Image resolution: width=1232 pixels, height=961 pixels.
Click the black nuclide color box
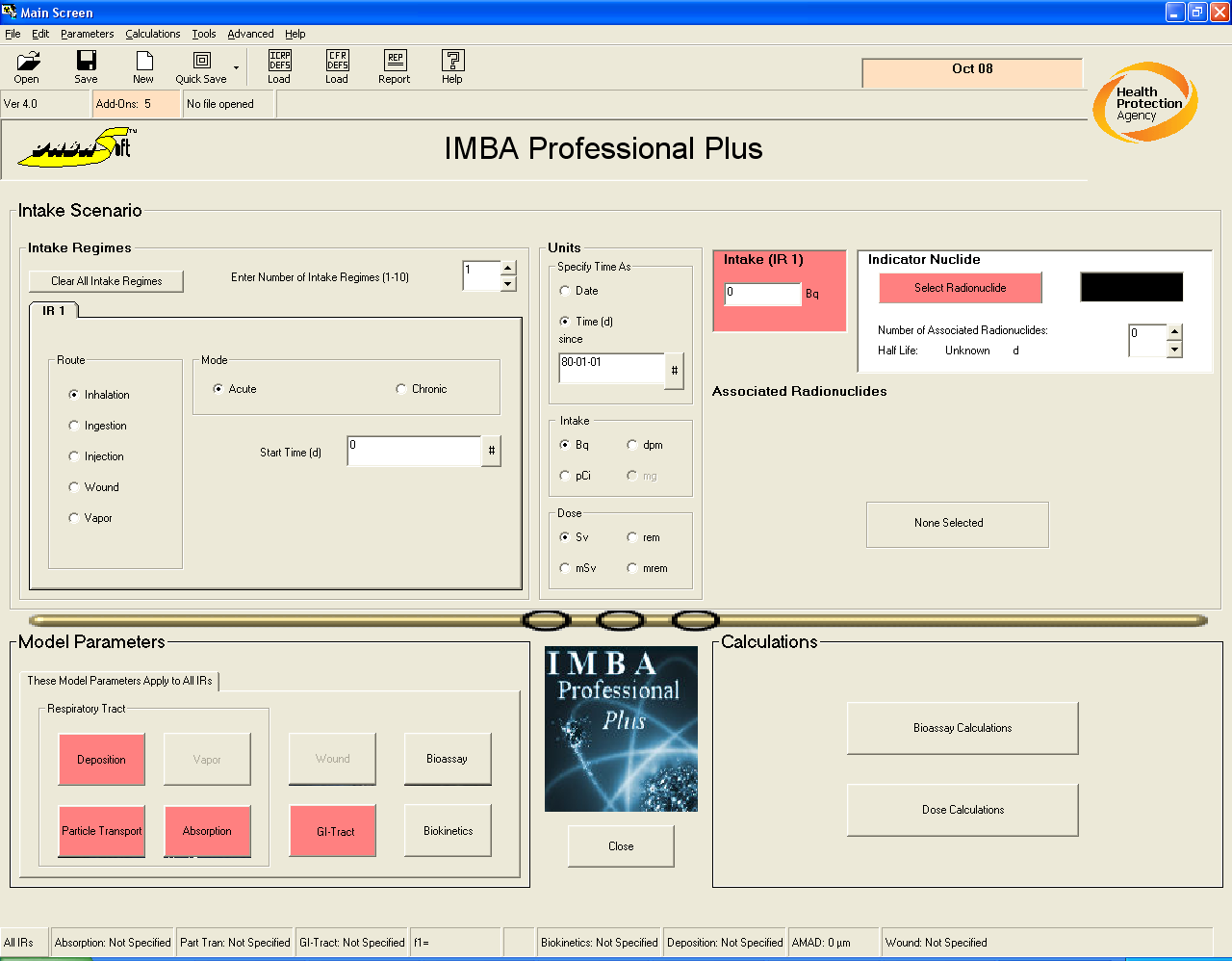click(x=1132, y=287)
